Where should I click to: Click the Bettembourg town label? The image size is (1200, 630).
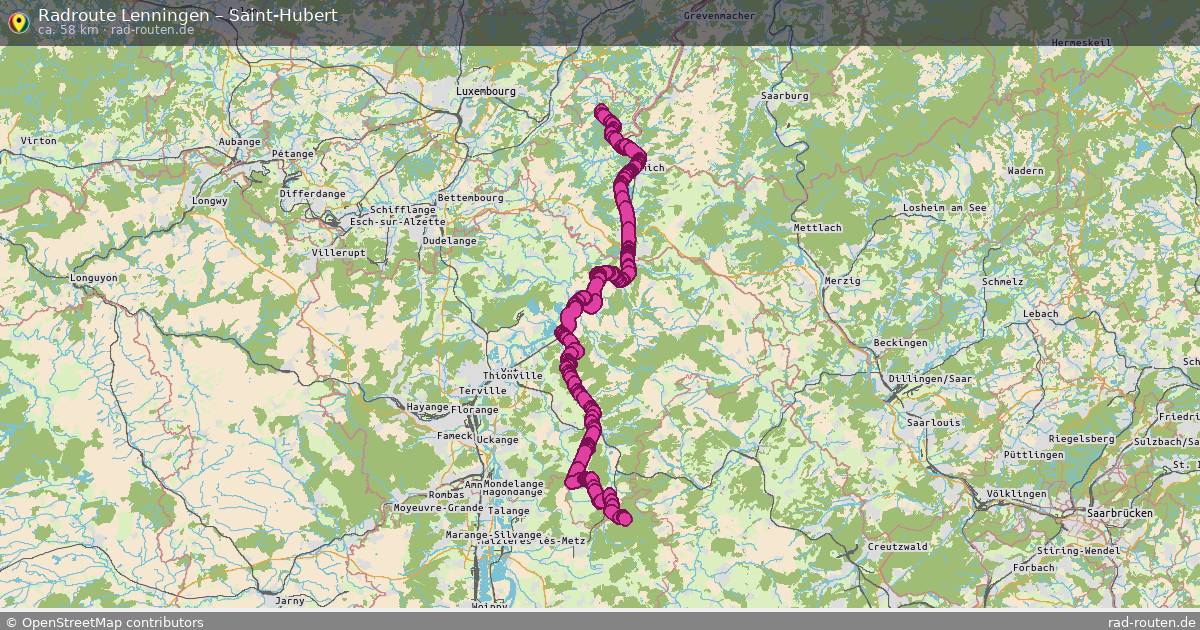(x=471, y=198)
